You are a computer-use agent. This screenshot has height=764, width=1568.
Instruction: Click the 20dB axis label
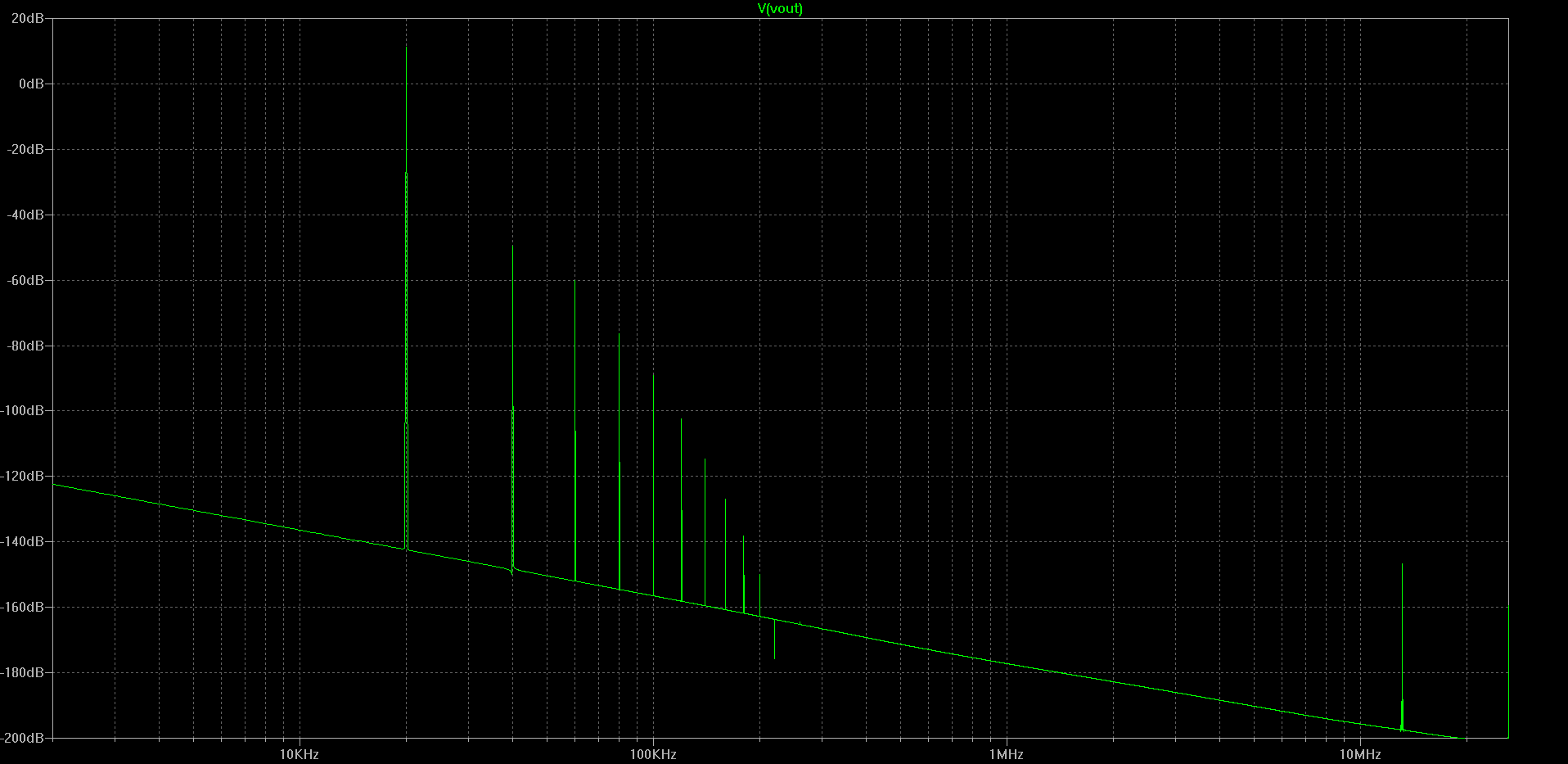(x=29, y=18)
